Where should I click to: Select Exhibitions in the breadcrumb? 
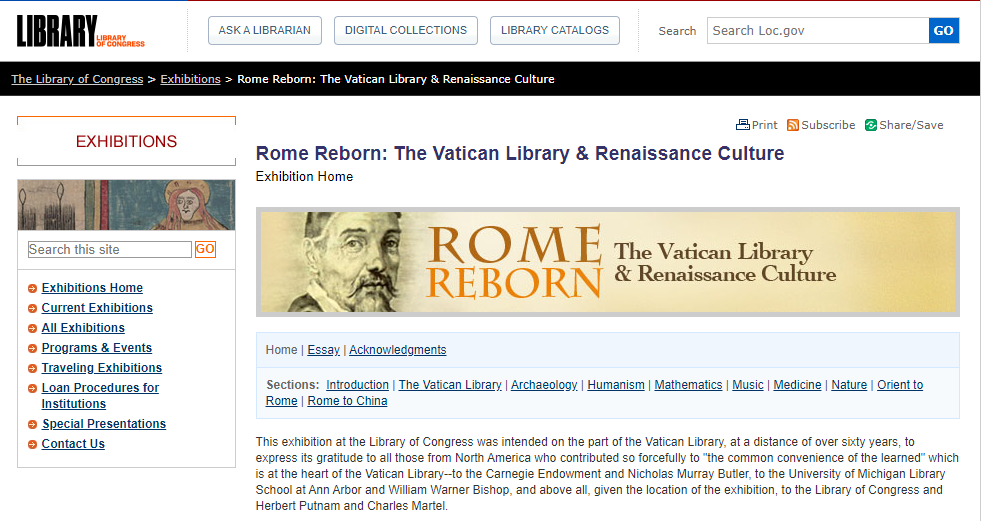point(190,79)
